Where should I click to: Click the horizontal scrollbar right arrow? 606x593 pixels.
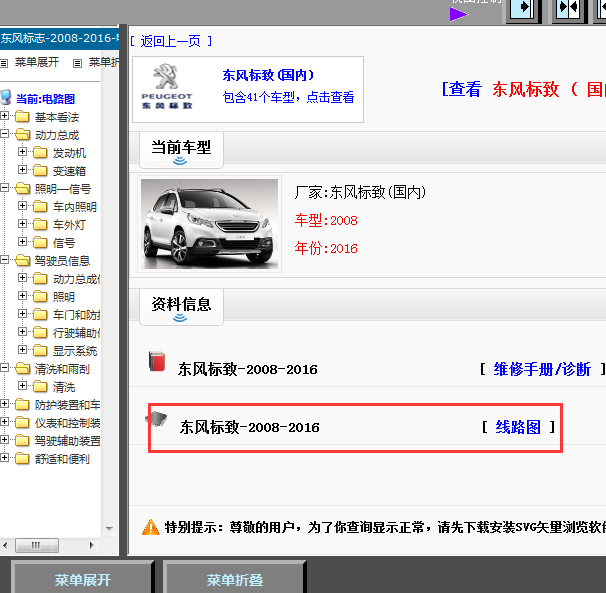coord(92,545)
